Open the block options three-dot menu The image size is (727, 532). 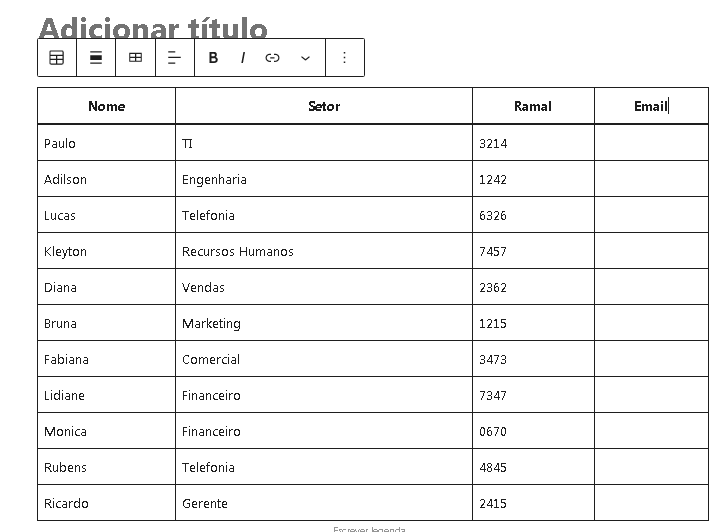click(344, 58)
